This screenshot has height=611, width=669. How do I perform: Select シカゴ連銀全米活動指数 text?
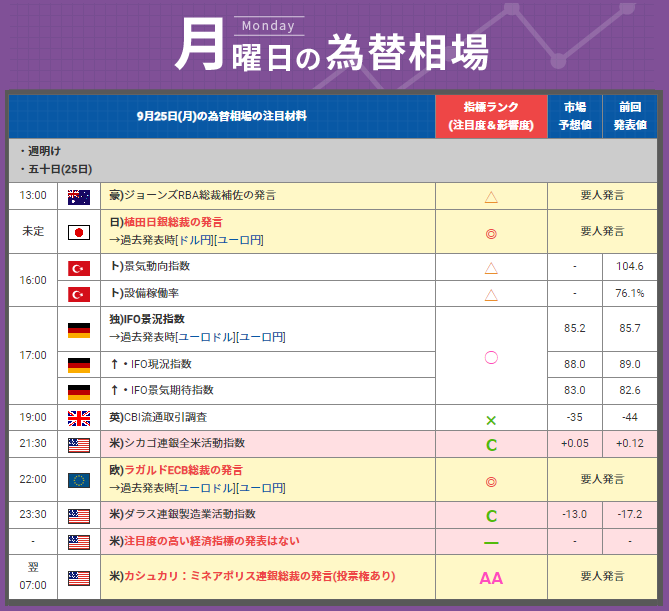[x=185, y=443]
